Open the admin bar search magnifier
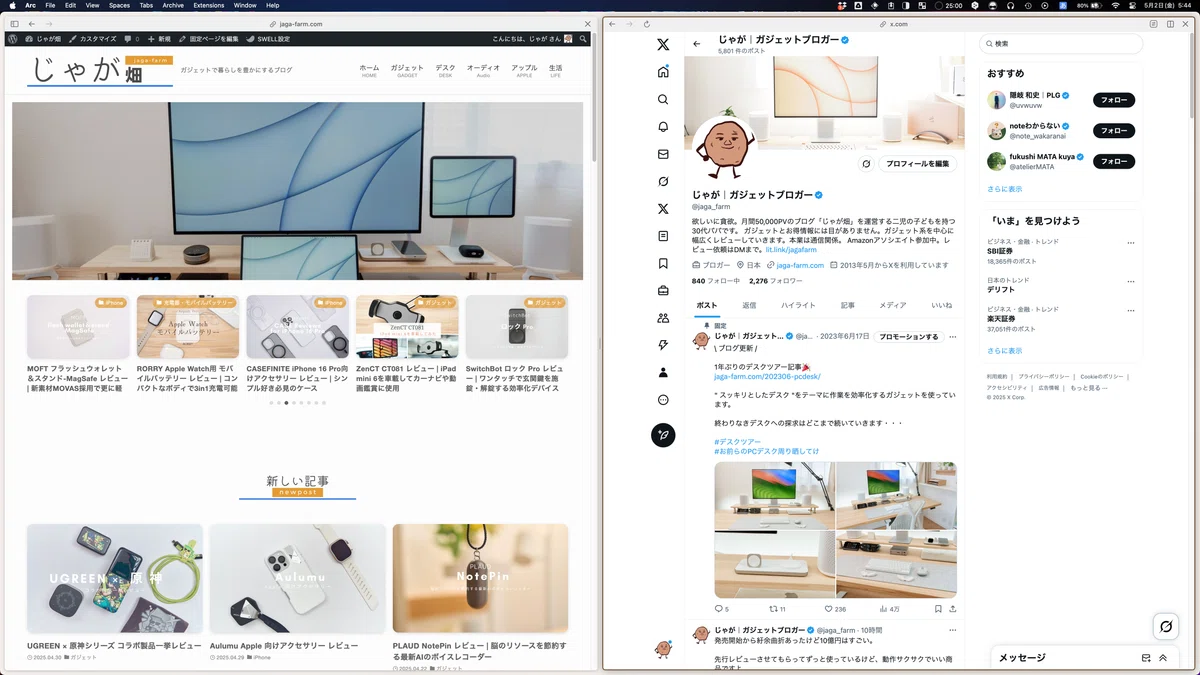The width and height of the screenshot is (1200, 675). (x=582, y=39)
